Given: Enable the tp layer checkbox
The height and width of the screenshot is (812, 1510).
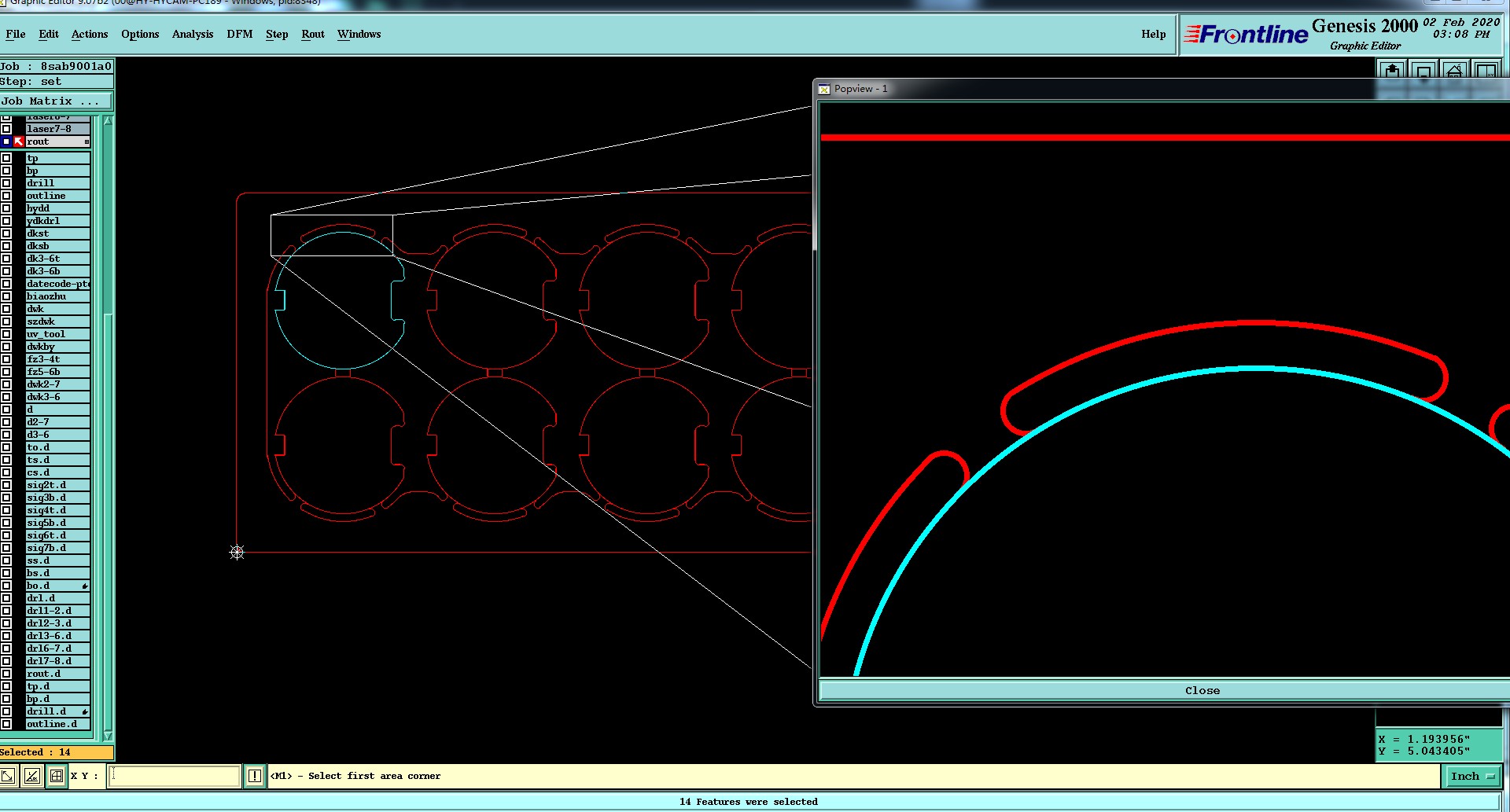Looking at the screenshot, I should click(6, 158).
